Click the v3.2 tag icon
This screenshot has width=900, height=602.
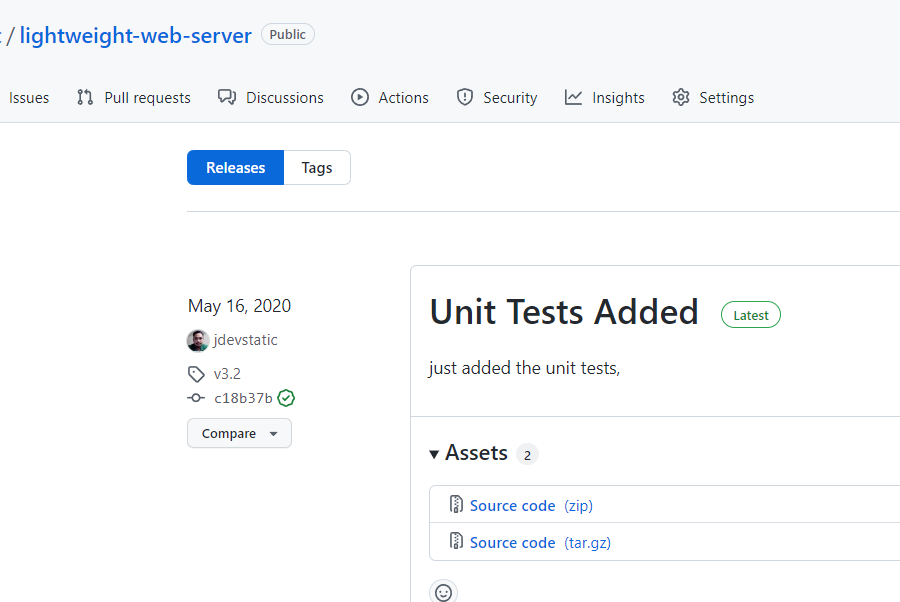pyautogui.click(x=196, y=374)
